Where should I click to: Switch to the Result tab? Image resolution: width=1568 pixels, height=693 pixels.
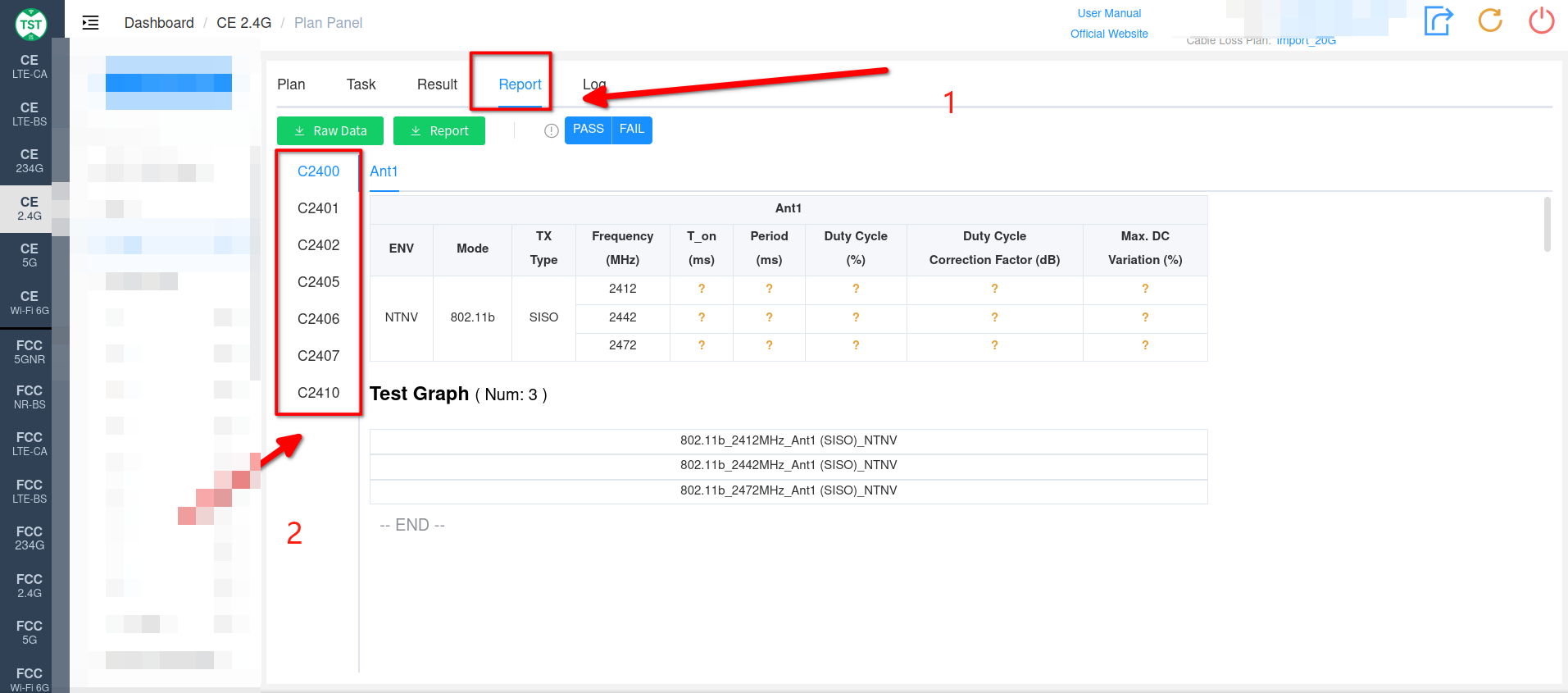[x=437, y=84]
